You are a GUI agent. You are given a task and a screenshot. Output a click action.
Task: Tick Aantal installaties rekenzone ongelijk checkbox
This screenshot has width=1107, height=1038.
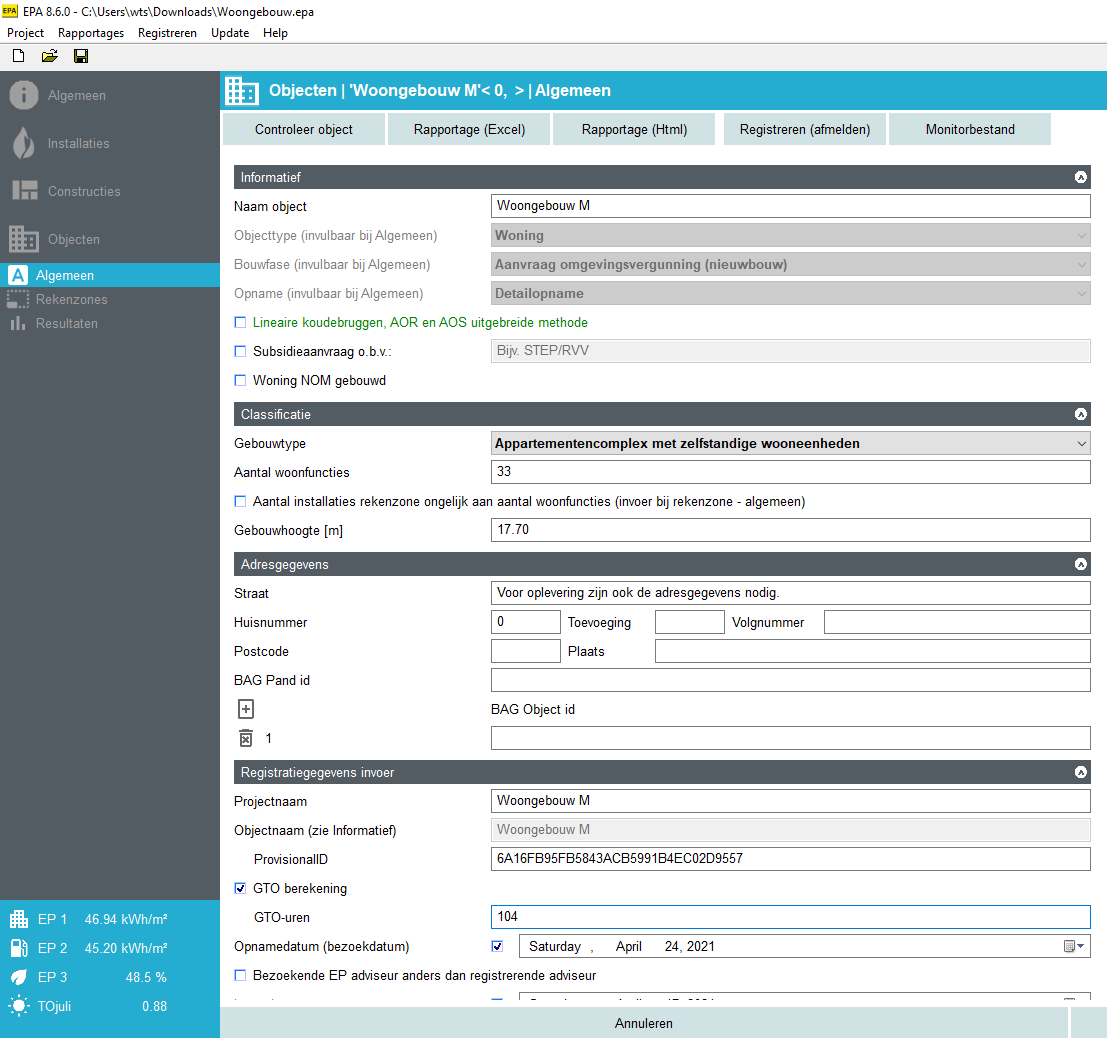[x=240, y=501]
